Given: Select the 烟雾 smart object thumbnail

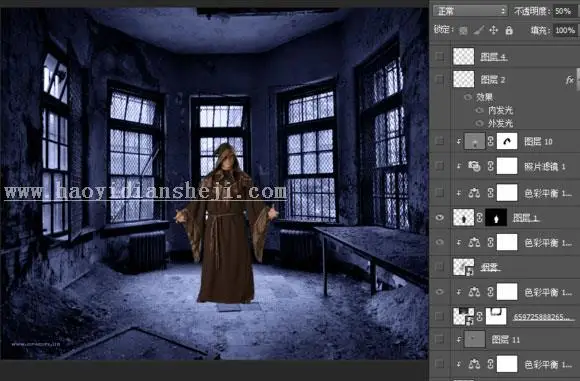Looking at the screenshot, I should (x=463, y=267).
